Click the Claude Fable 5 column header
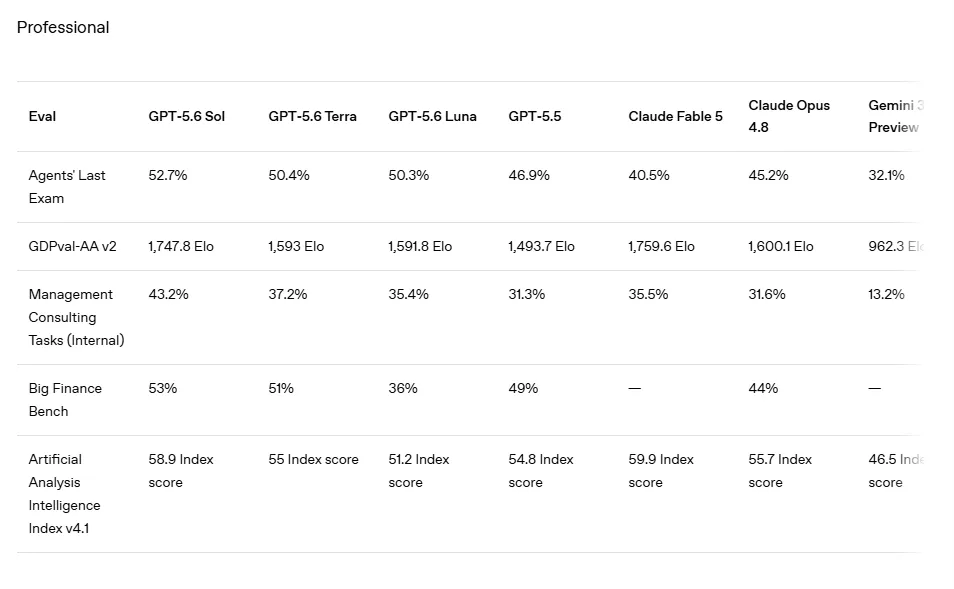 click(675, 116)
